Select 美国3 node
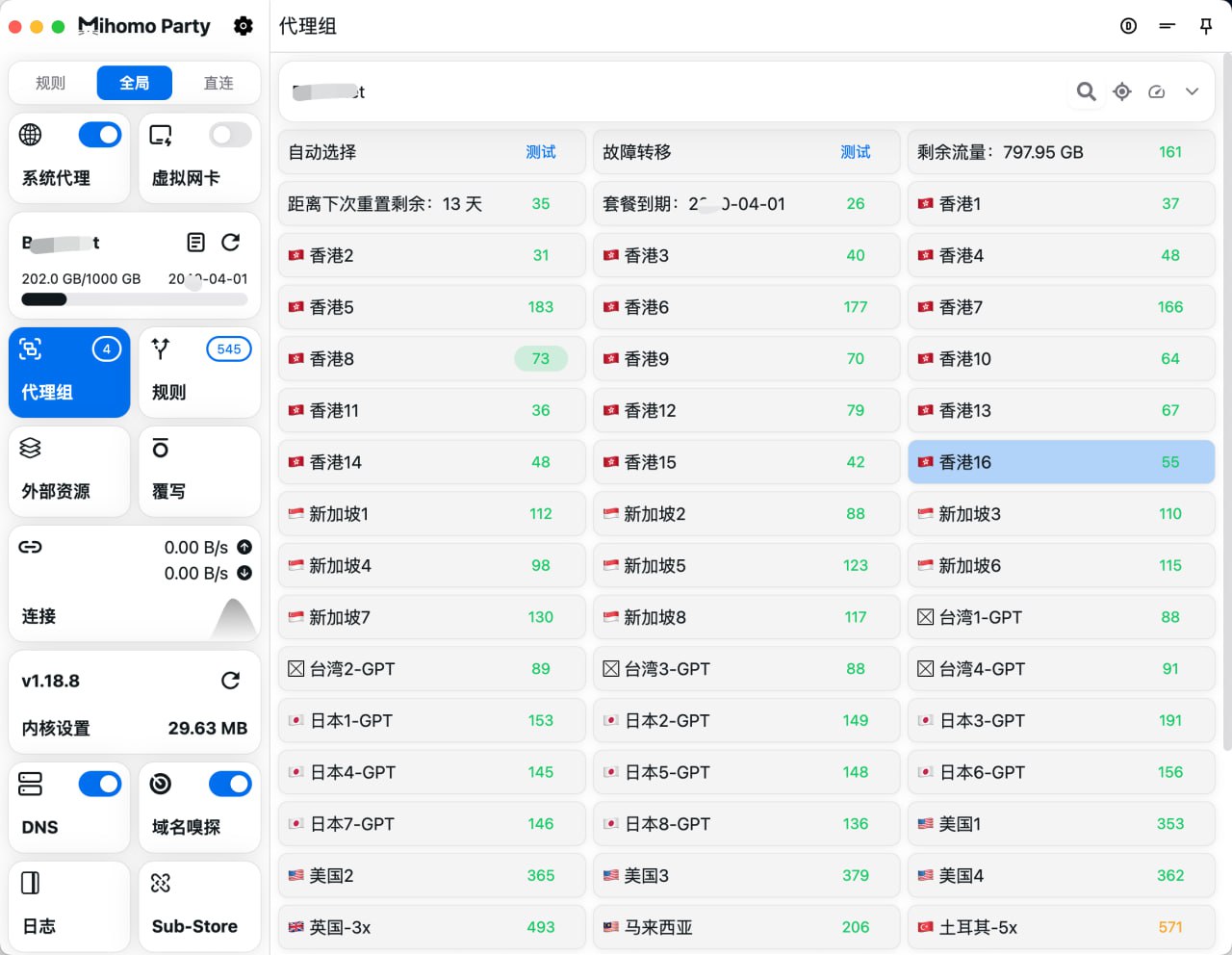 pyautogui.click(x=747, y=876)
